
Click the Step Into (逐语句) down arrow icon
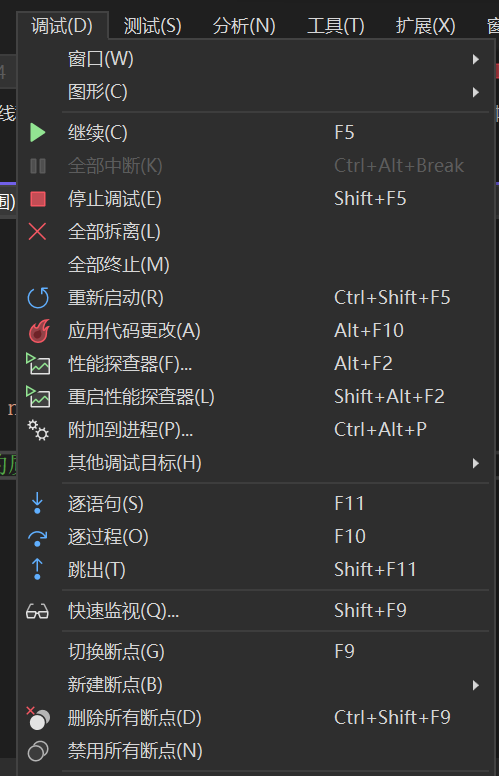coord(37,504)
